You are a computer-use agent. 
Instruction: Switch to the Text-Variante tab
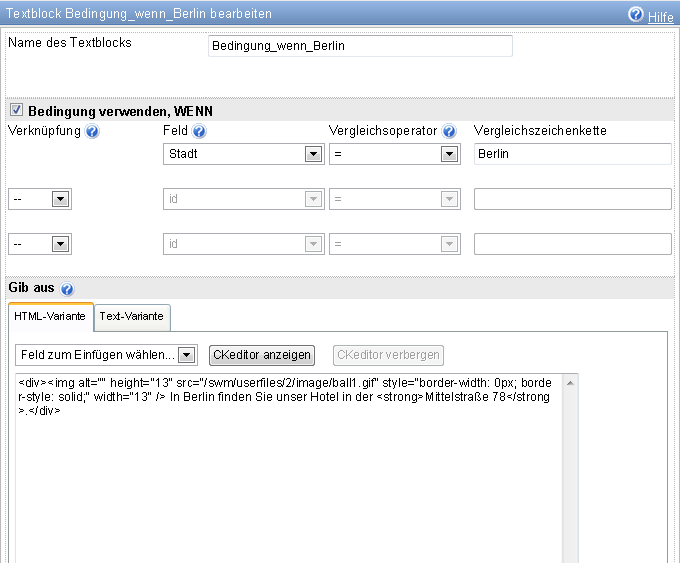coord(133,316)
